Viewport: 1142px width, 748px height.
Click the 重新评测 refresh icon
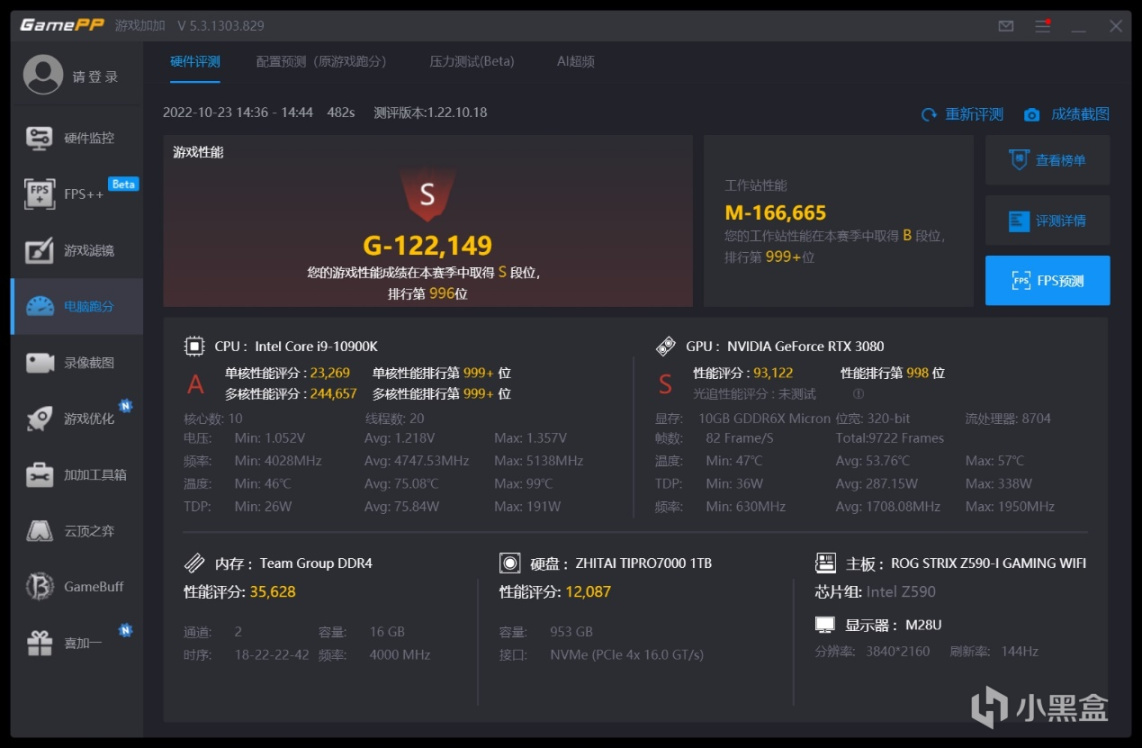click(929, 114)
